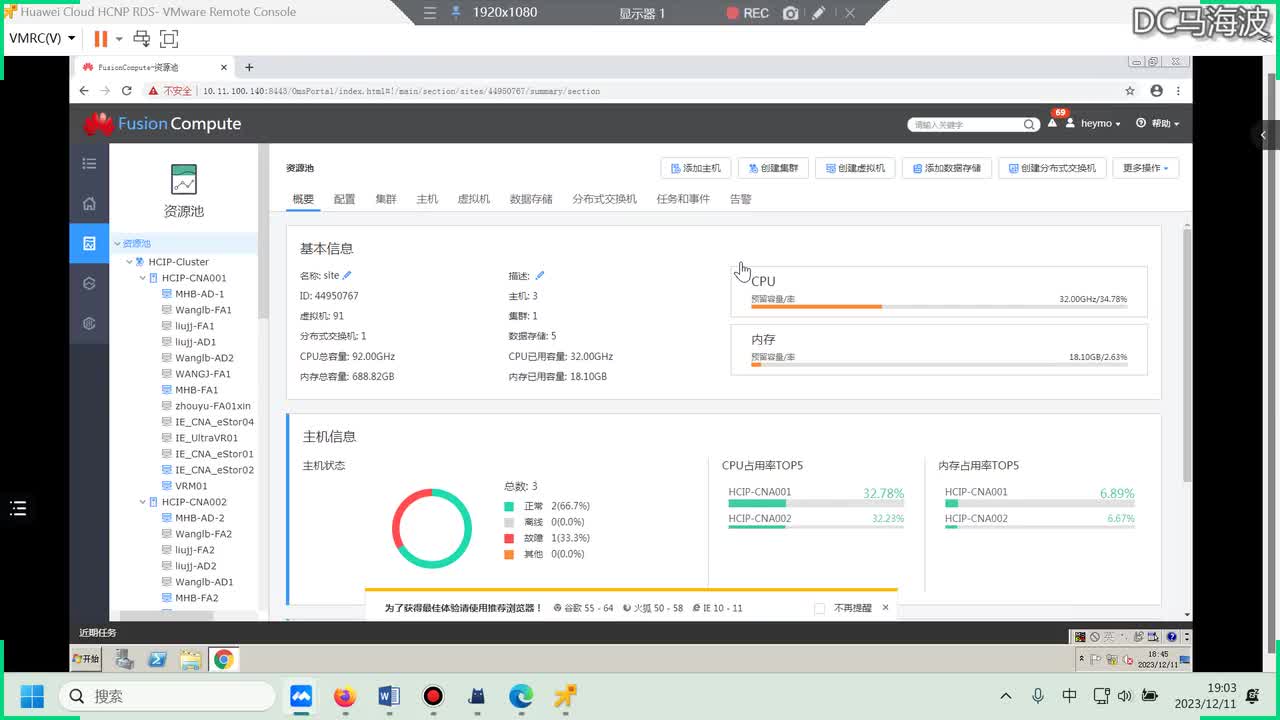Switch to the 配置 tab
The image size is (1280, 720).
pos(345,199)
